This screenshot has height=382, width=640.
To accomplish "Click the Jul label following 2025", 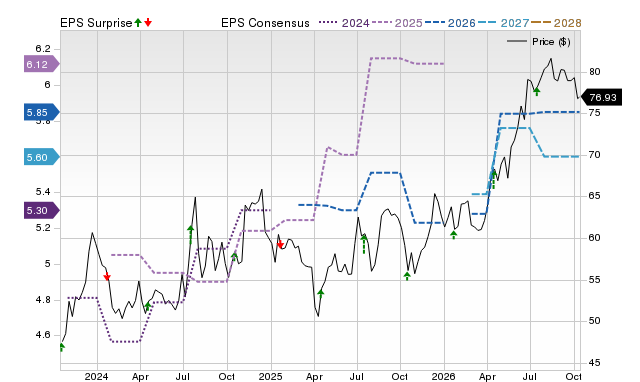I will [357, 376].
